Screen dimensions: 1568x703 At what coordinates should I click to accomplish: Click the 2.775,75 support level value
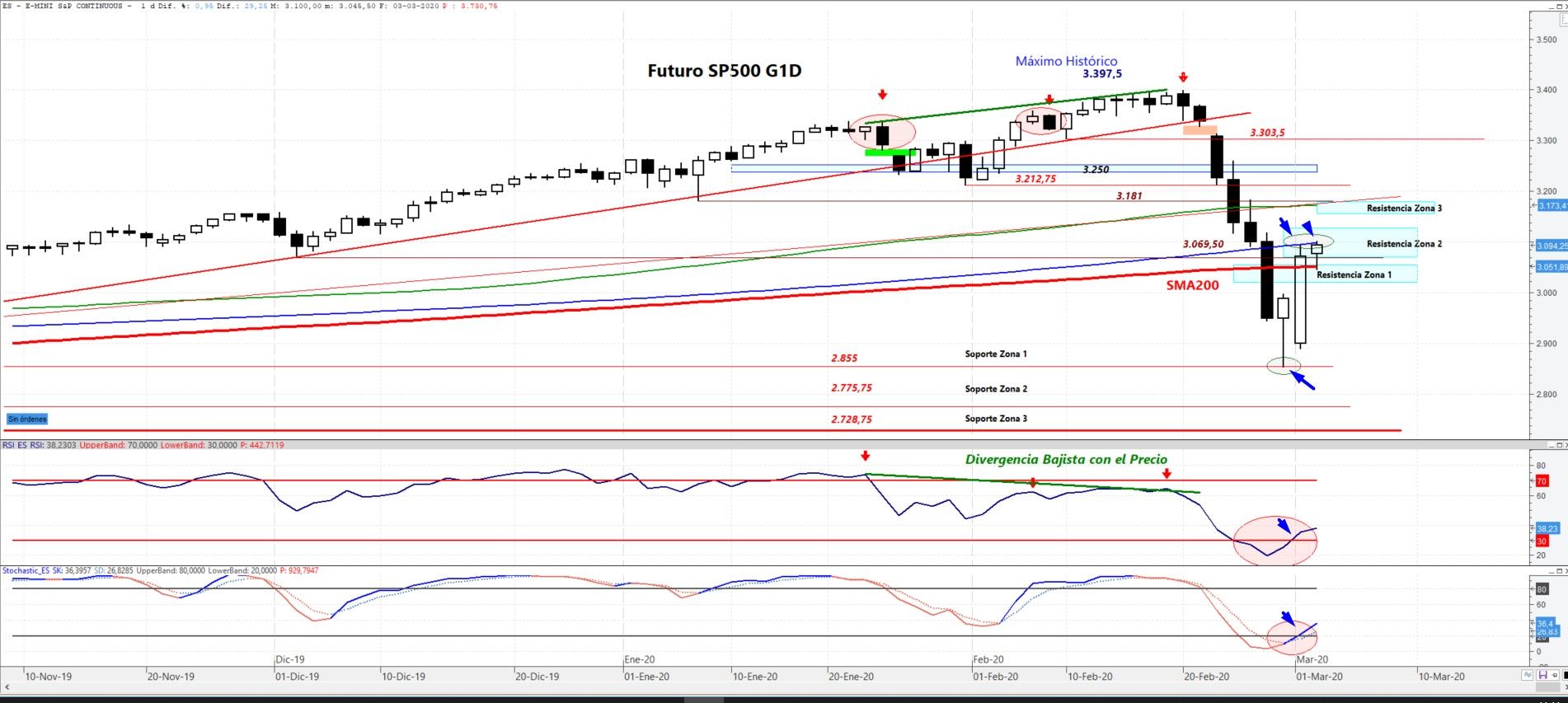tap(852, 388)
